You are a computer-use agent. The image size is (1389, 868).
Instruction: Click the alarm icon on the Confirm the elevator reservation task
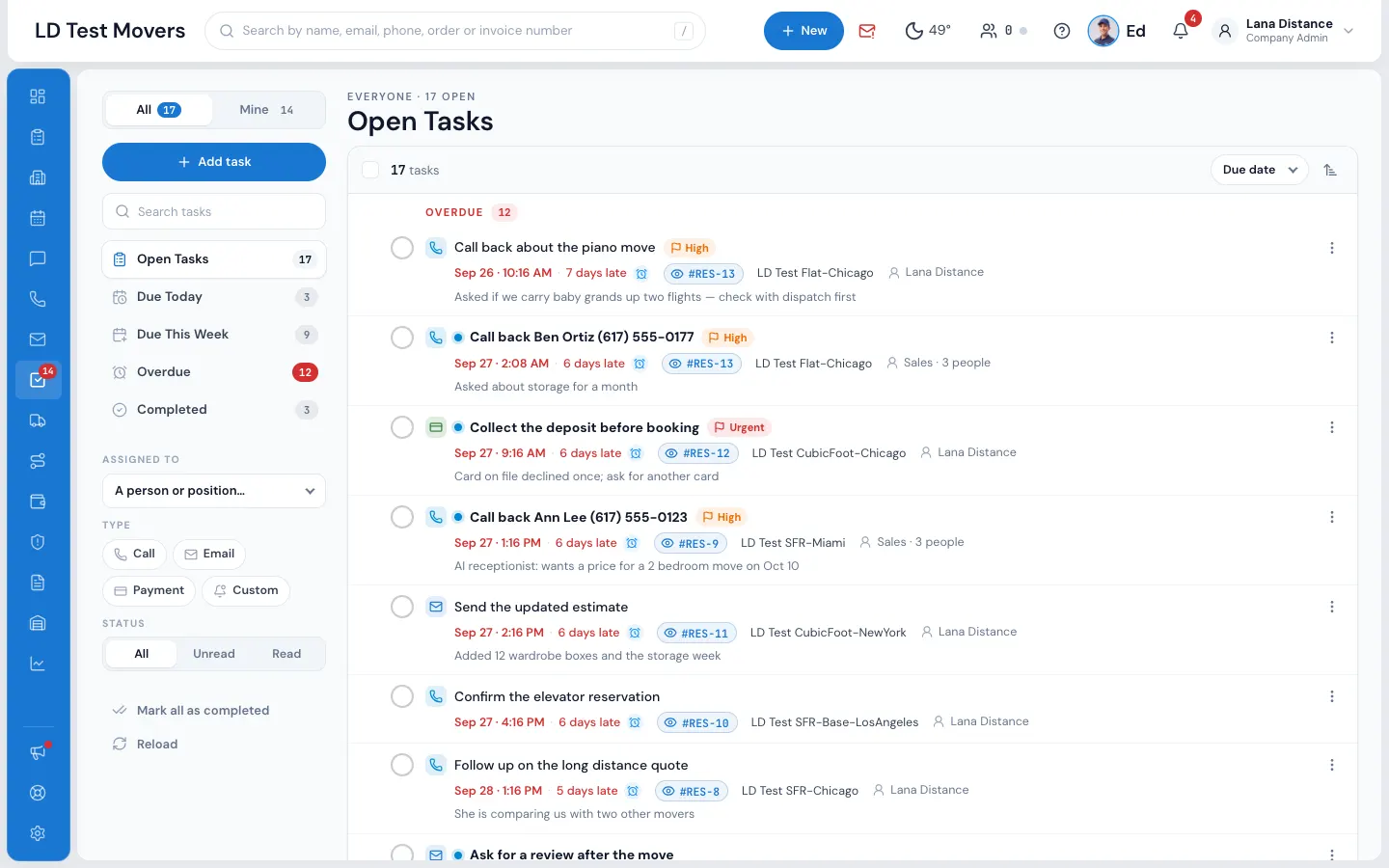(x=635, y=722)
